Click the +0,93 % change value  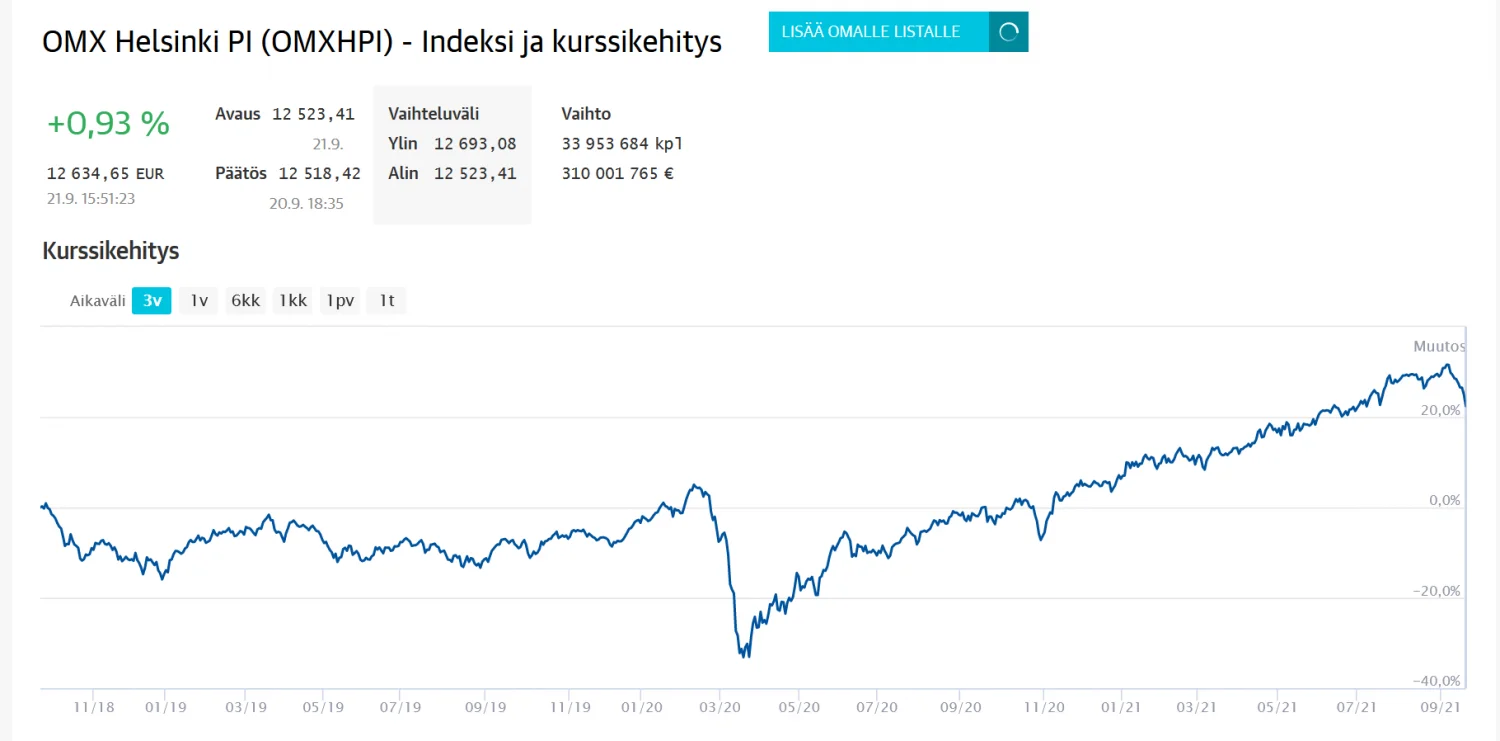point(108,124)
